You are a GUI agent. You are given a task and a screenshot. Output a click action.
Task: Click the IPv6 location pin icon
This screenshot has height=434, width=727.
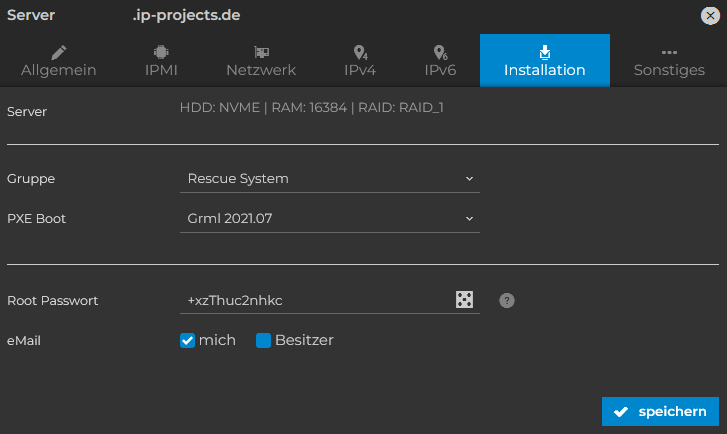pos(440,52)
